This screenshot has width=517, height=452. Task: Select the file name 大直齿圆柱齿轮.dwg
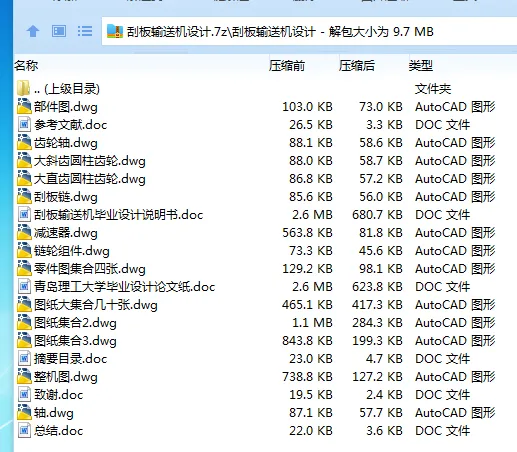(x=90, y=179)
